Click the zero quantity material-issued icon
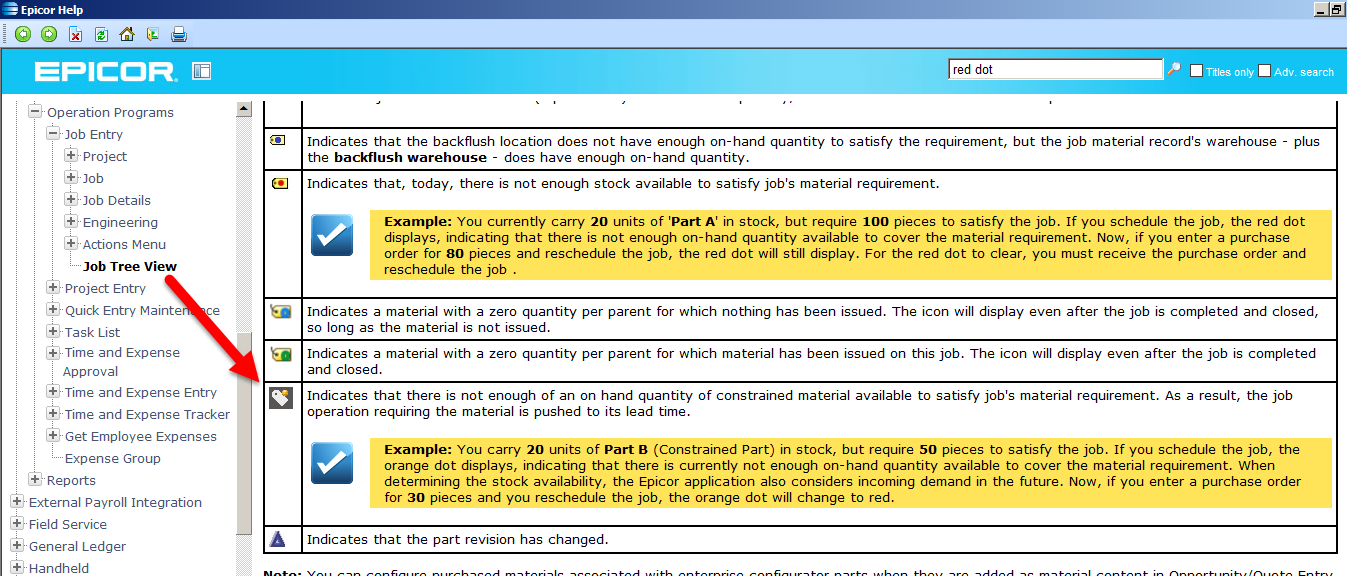 (x=281, y=354)
